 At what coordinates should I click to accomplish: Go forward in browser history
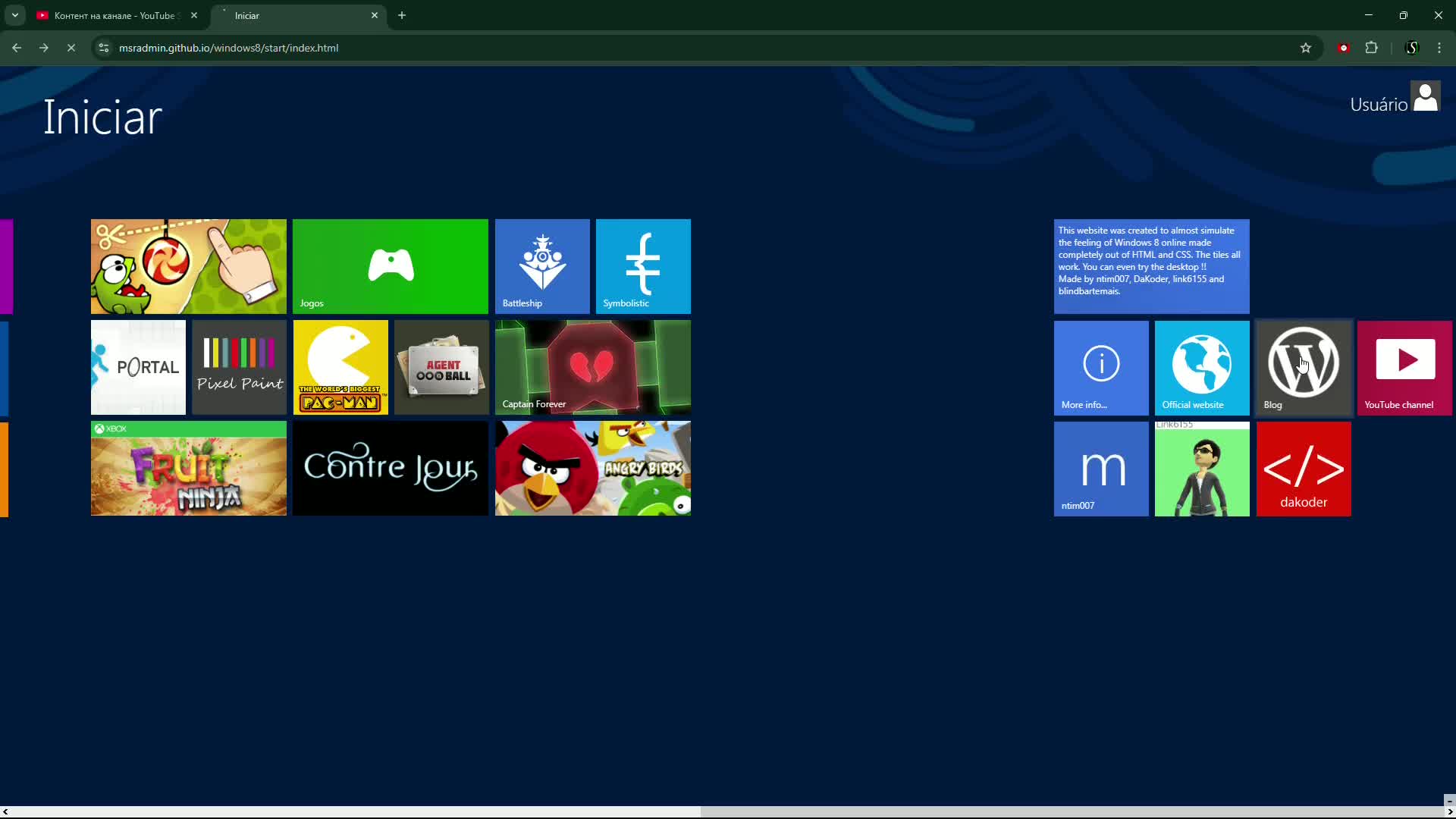pyautogui.click(x=44, y=48)
